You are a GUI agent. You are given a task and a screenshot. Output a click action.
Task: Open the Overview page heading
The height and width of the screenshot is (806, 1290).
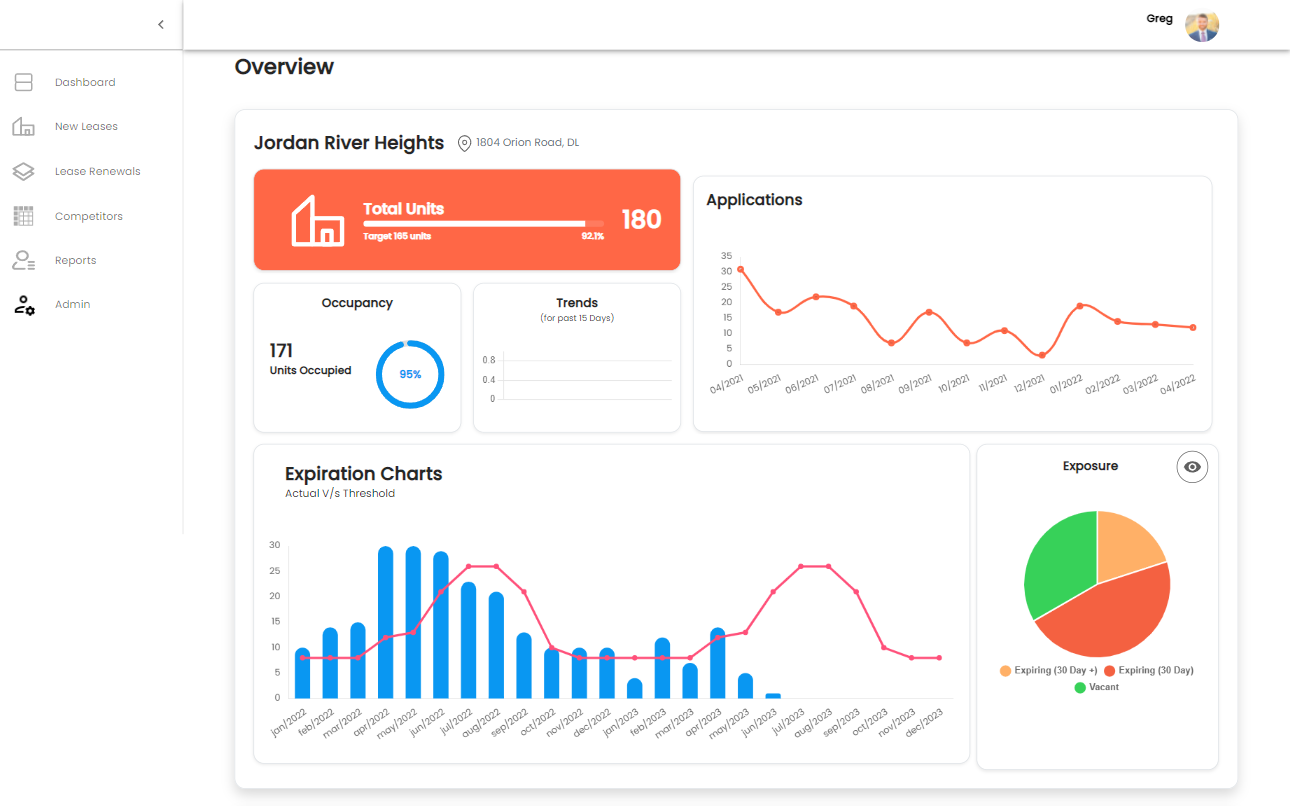point(284,67)
